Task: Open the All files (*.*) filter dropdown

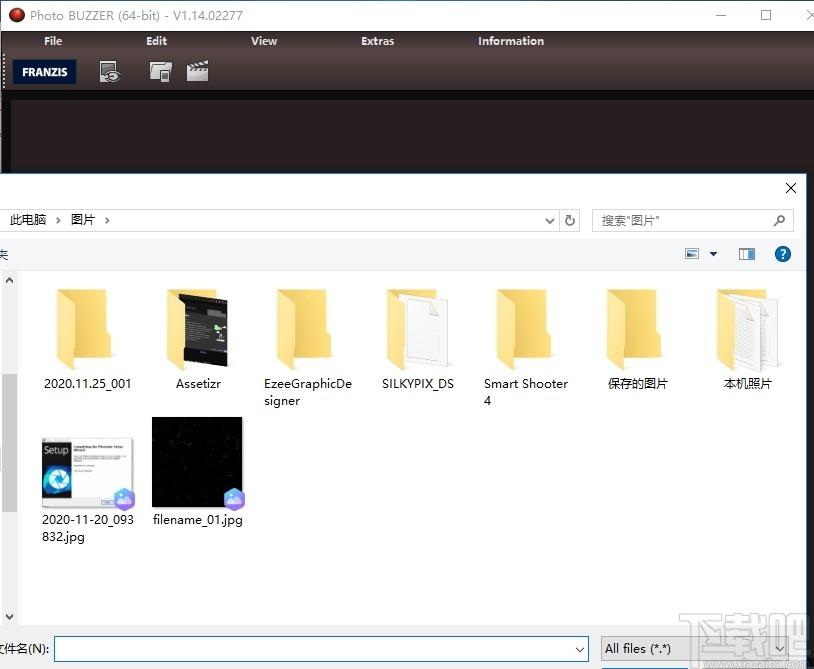Action: coord(694,649)
